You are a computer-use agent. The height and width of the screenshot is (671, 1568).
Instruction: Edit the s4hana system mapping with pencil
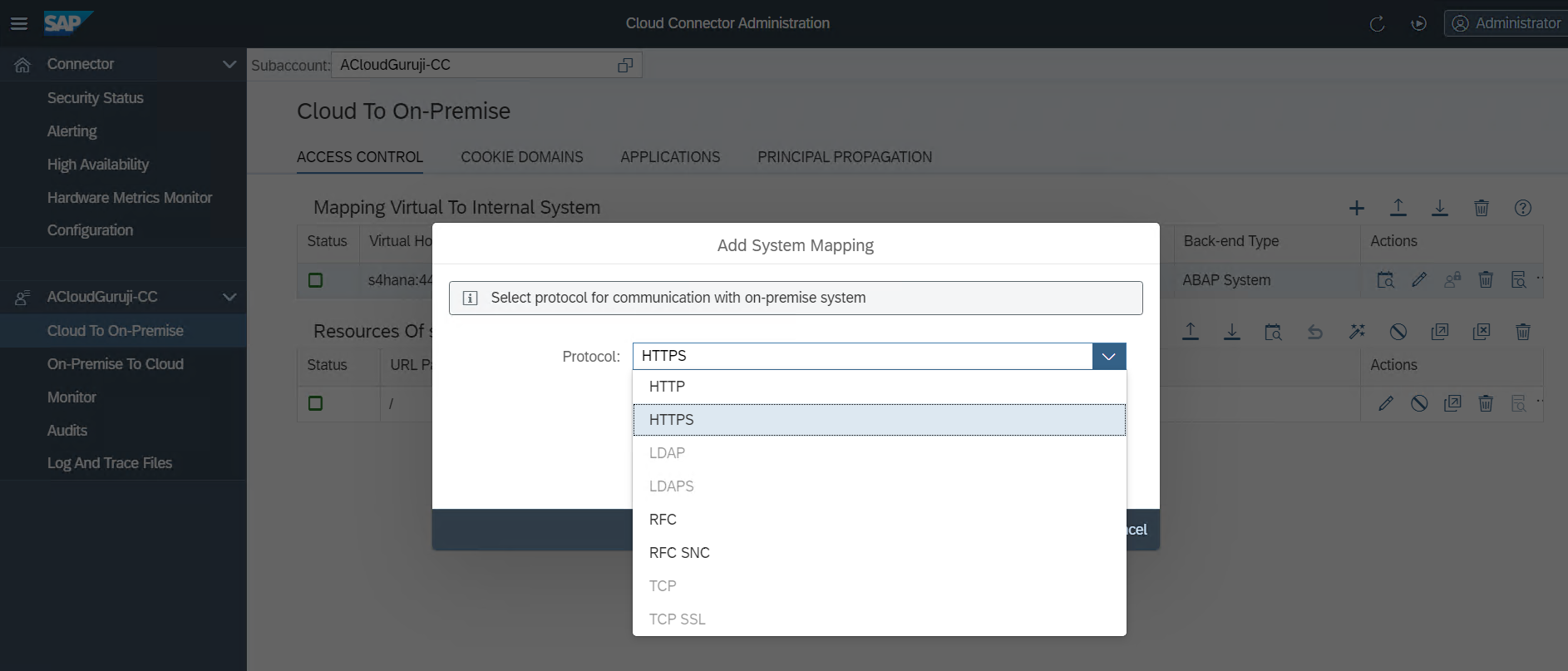(1418, 280)
